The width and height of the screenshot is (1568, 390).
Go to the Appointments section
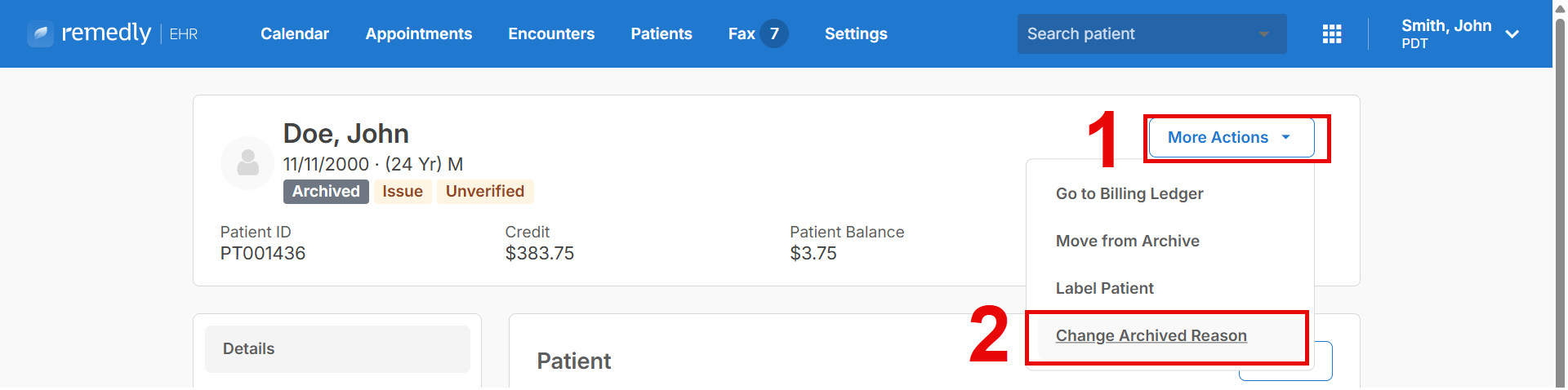tap(419, 33)
